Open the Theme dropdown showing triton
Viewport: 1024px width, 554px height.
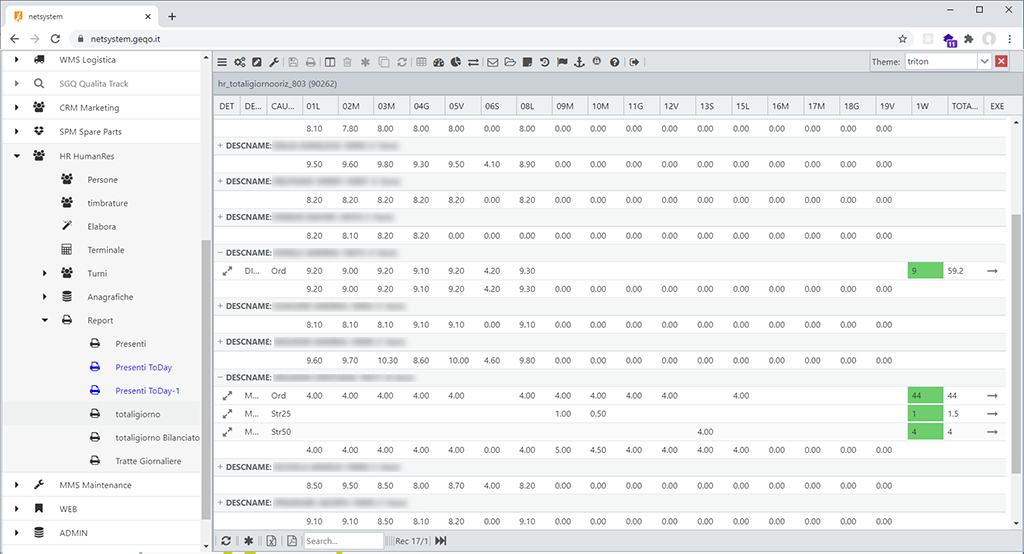point(984,62)
